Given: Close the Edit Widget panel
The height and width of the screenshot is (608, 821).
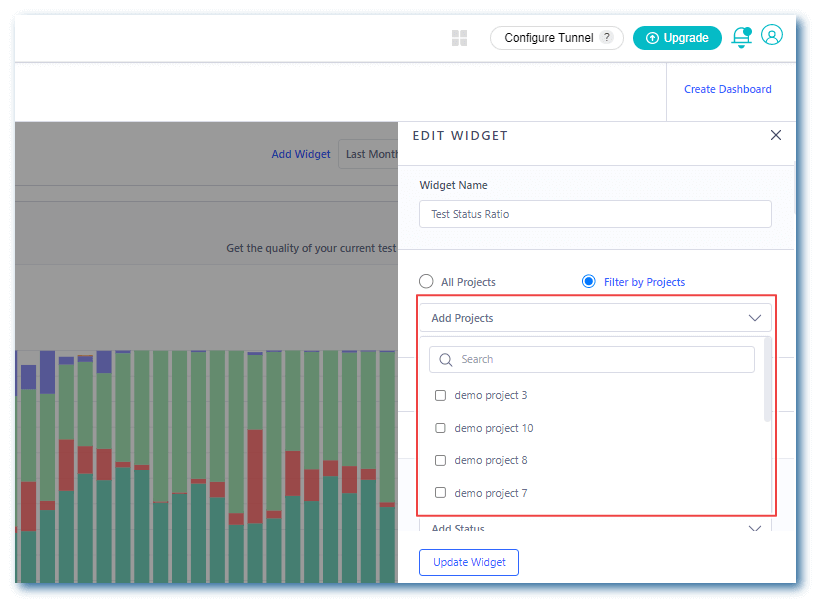Looking at the screenshot, I should point(776,136).
